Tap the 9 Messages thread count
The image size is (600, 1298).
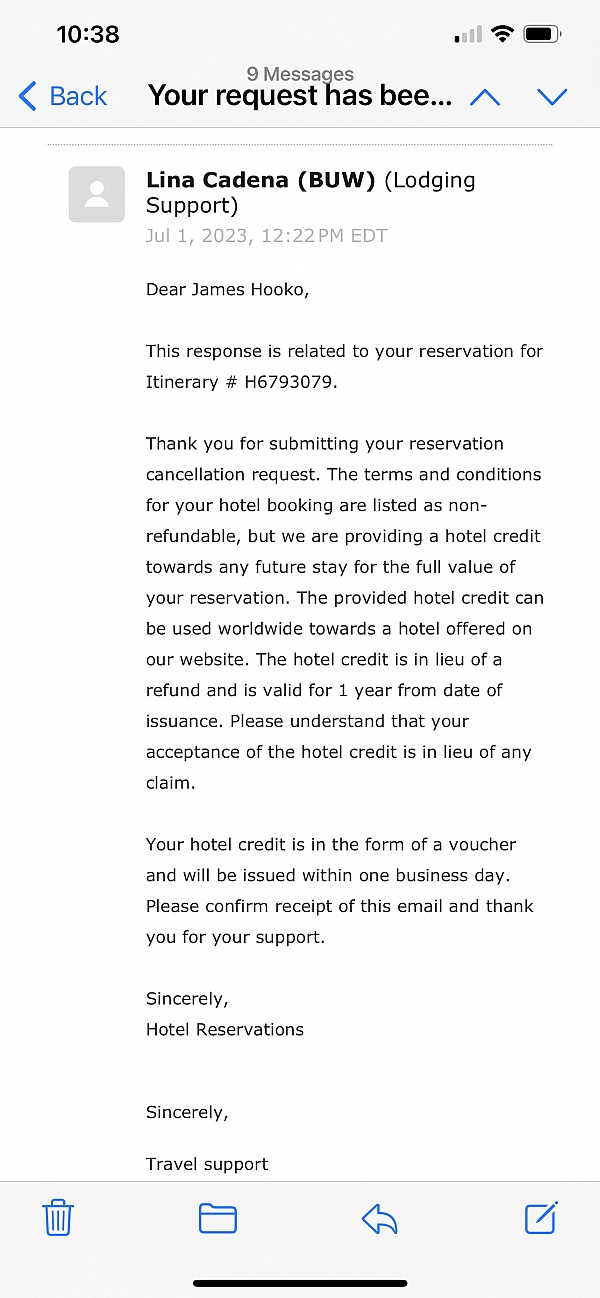(x=300, y=74)
